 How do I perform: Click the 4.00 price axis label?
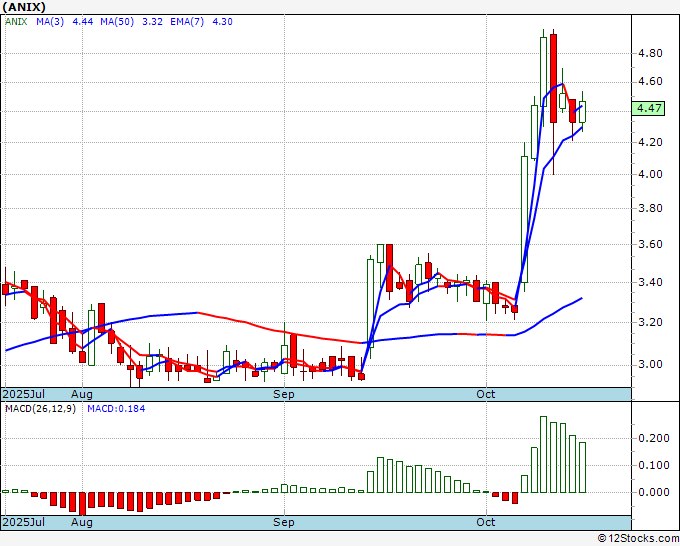[651, 174]
